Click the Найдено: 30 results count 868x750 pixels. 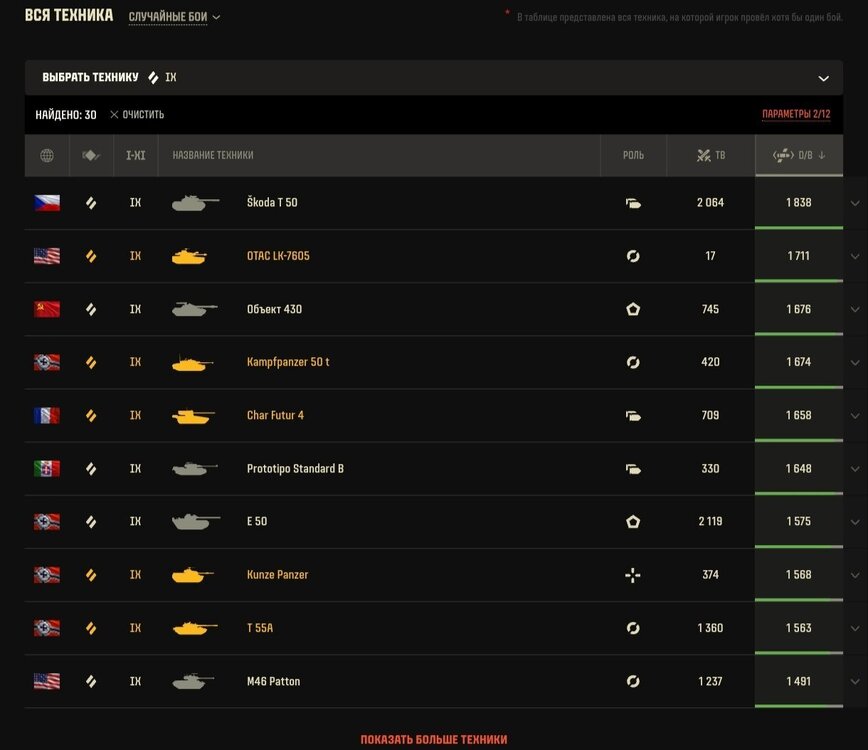(66, 115)
